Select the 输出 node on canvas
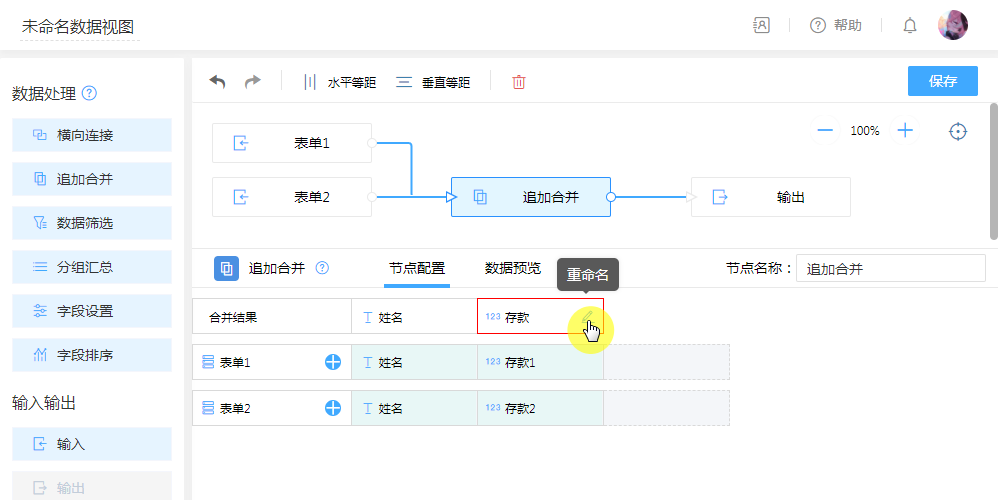998x500 pixels. [x=770, y=197]
